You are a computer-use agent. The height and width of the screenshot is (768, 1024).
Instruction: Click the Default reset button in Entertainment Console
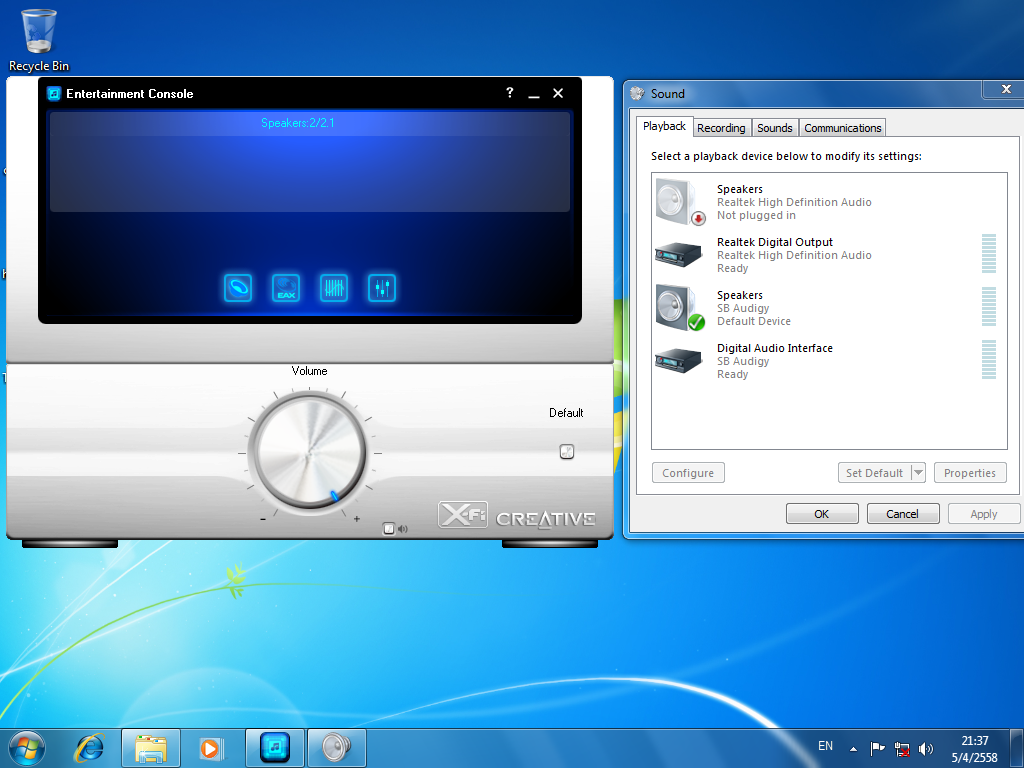[x=567, y=451]
